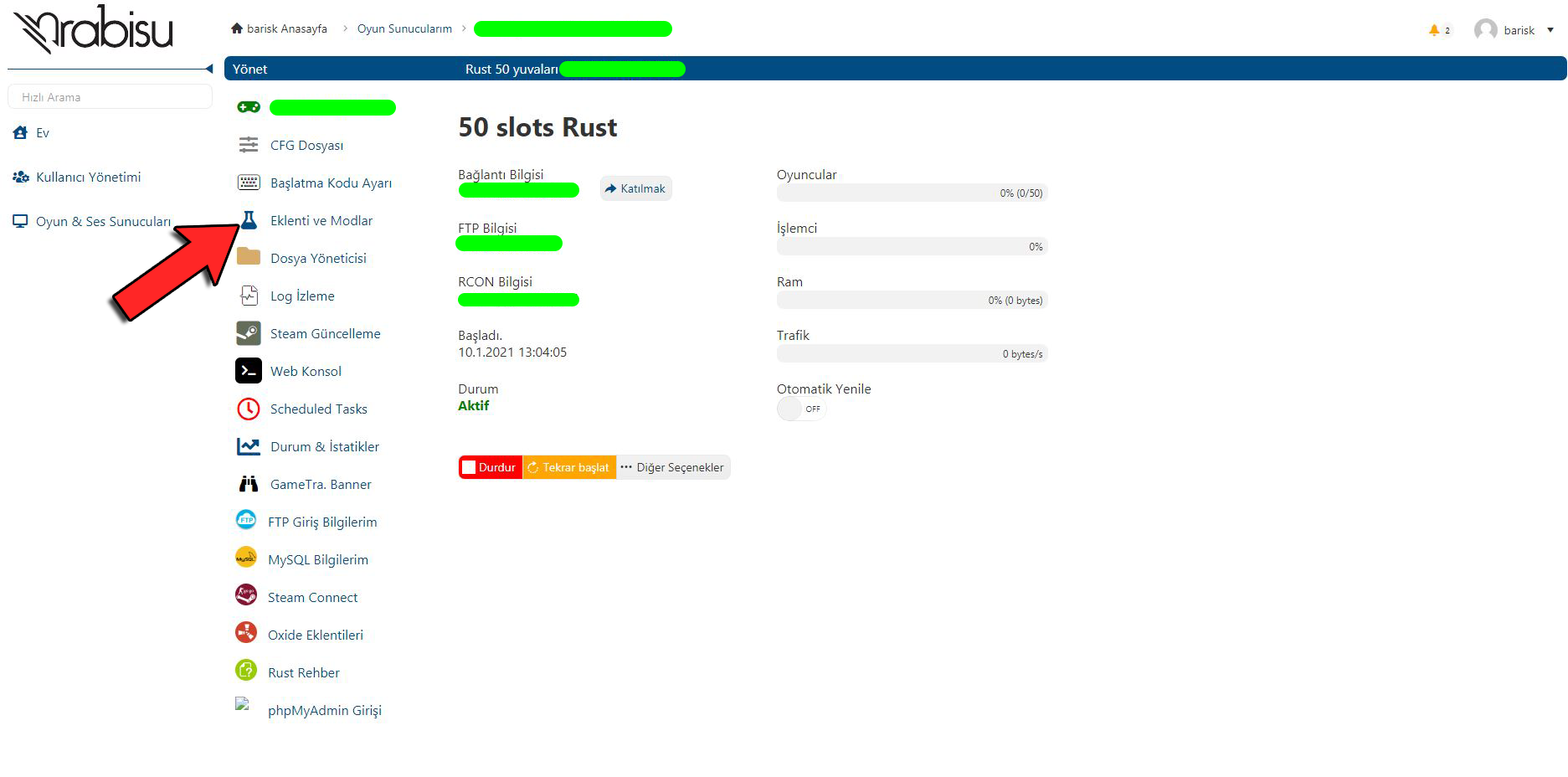Click the Durum & İstatikler chart icon
This screenshot has height=777, width=1568.
point(249,446)
